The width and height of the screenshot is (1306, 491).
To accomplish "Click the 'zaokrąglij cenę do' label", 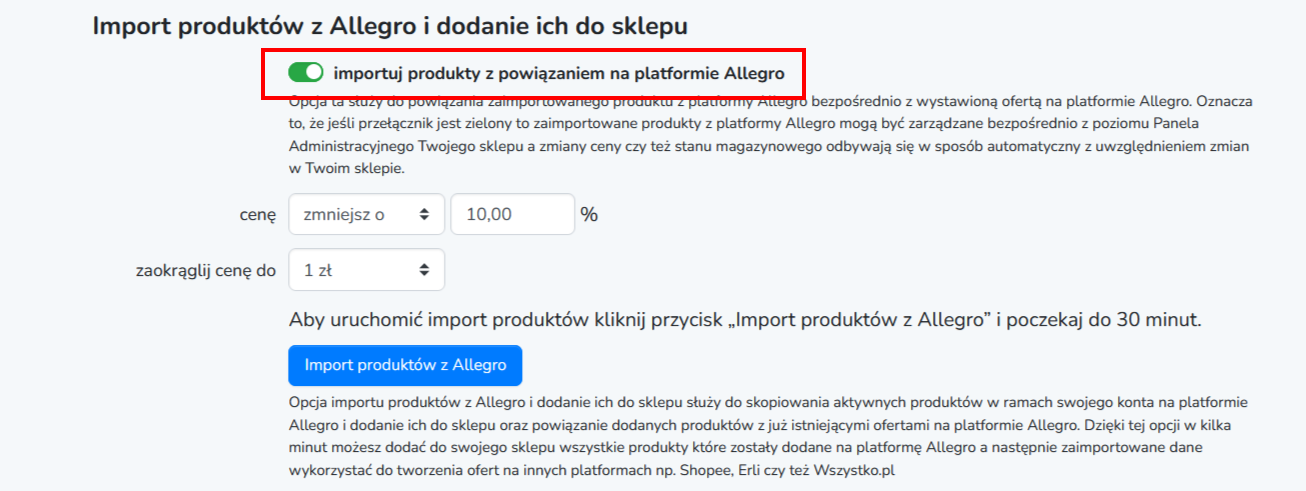I will [205, 270].
